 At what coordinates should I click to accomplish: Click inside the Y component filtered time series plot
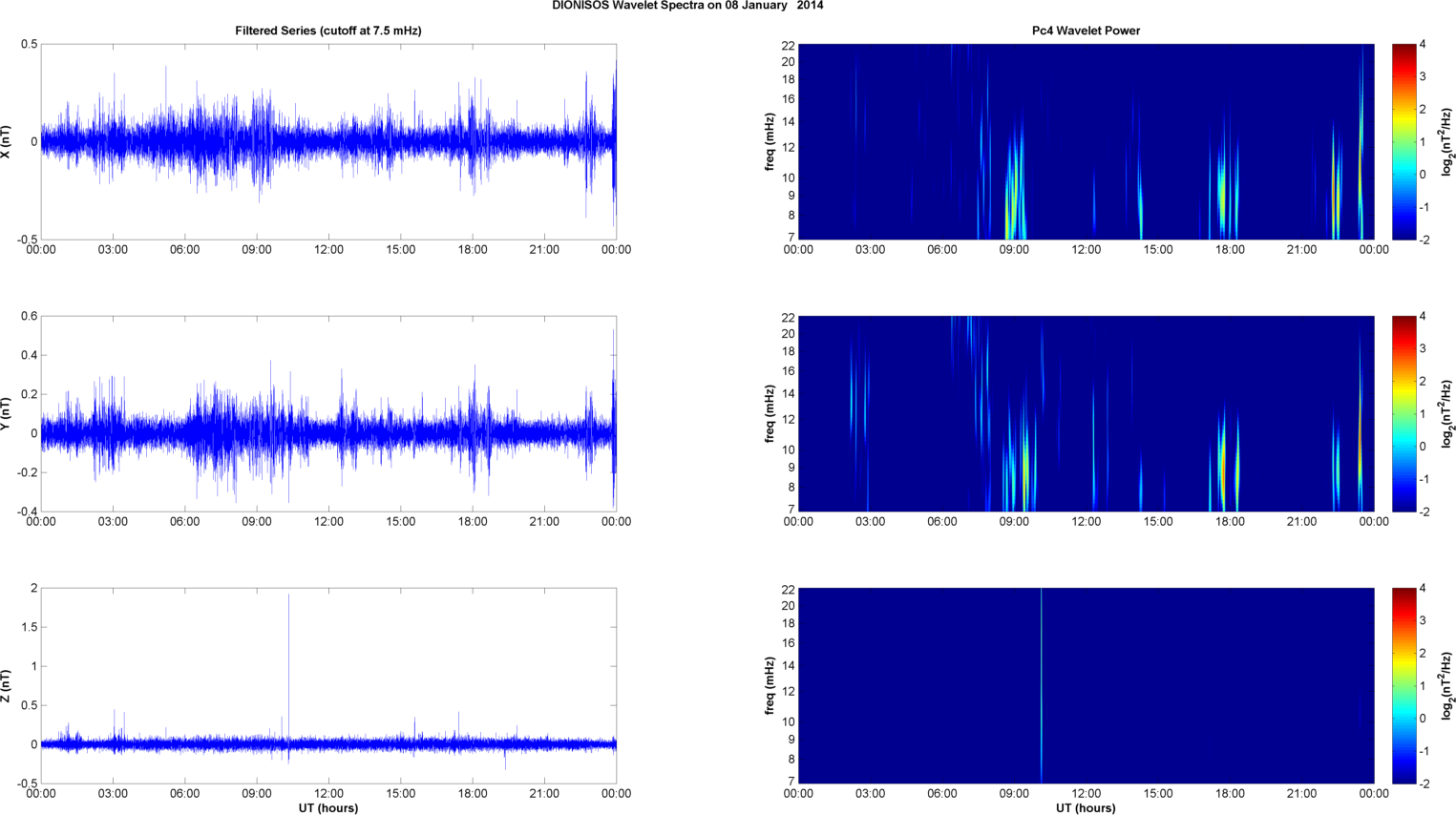(328, 414)
